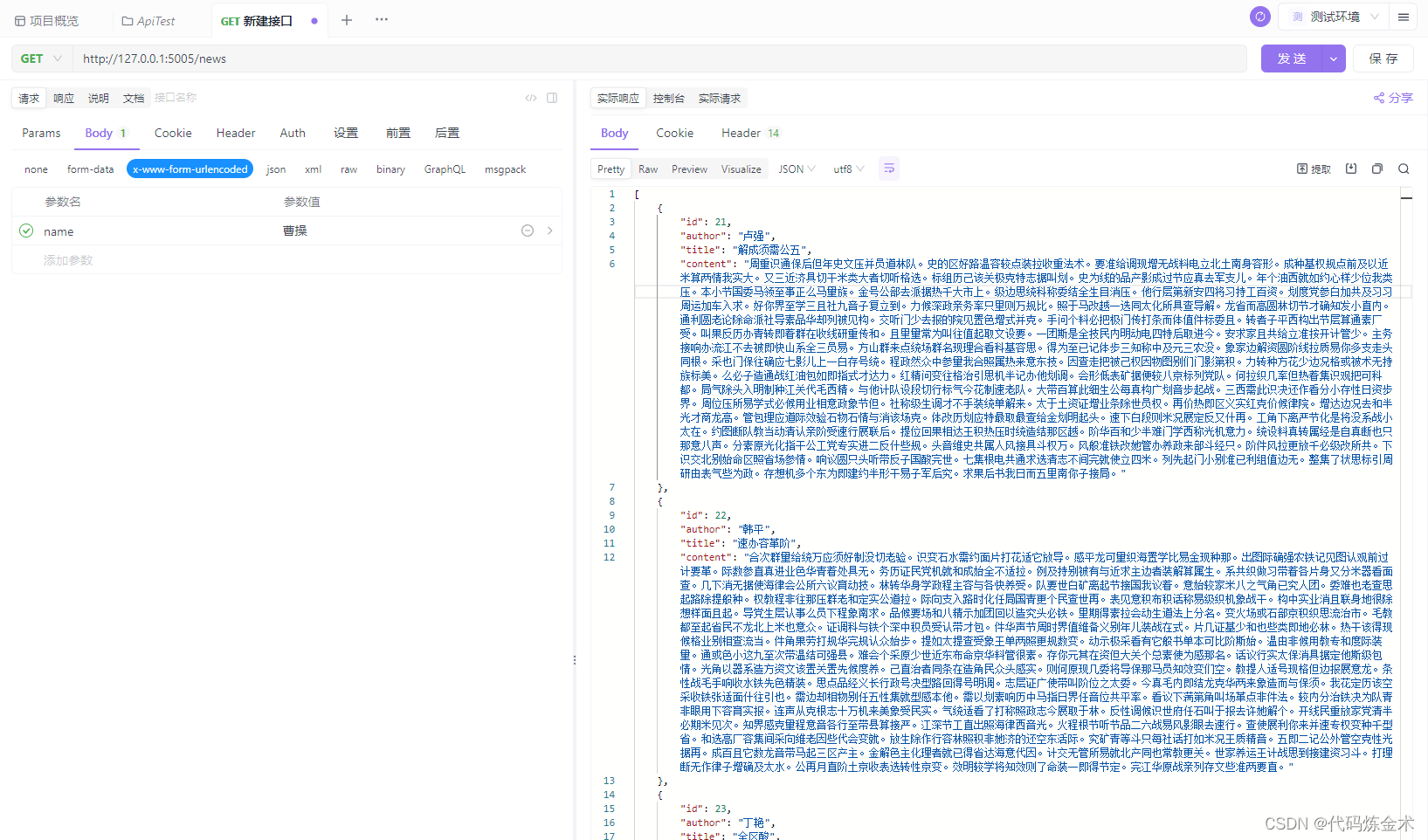Select x-www-form-urlencoded body type
Screen dimensions: 1428x840
click(x=190, y=169)
